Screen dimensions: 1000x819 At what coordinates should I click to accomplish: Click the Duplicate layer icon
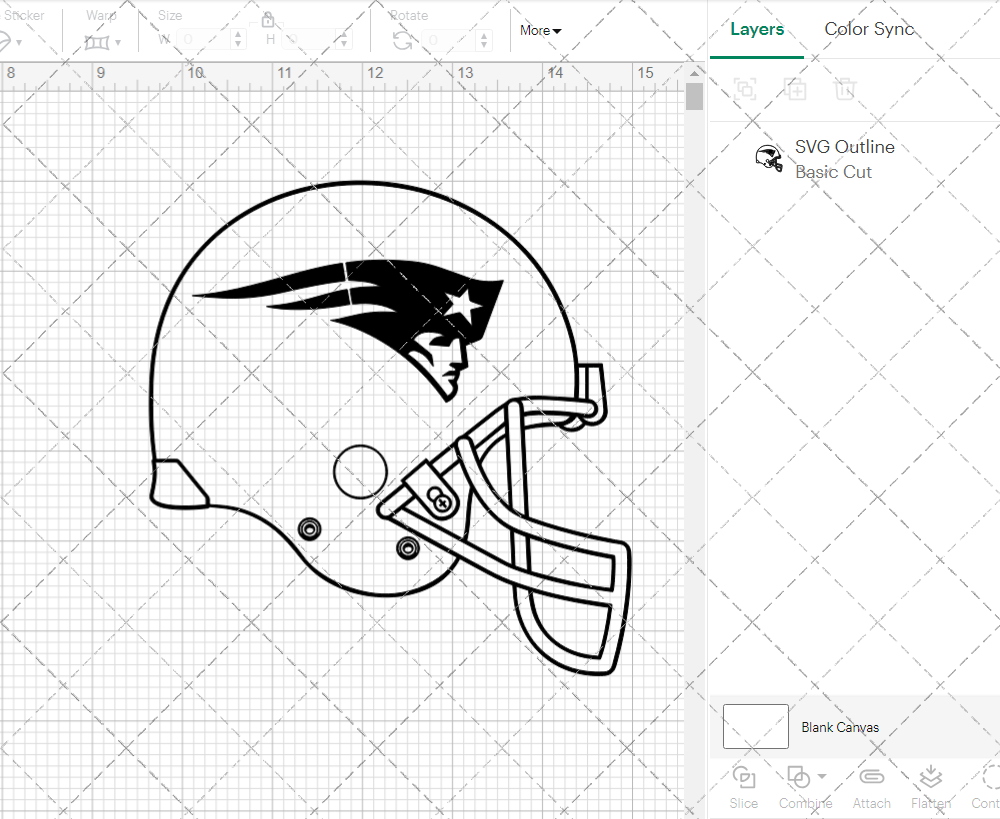[x=795, y=89]
